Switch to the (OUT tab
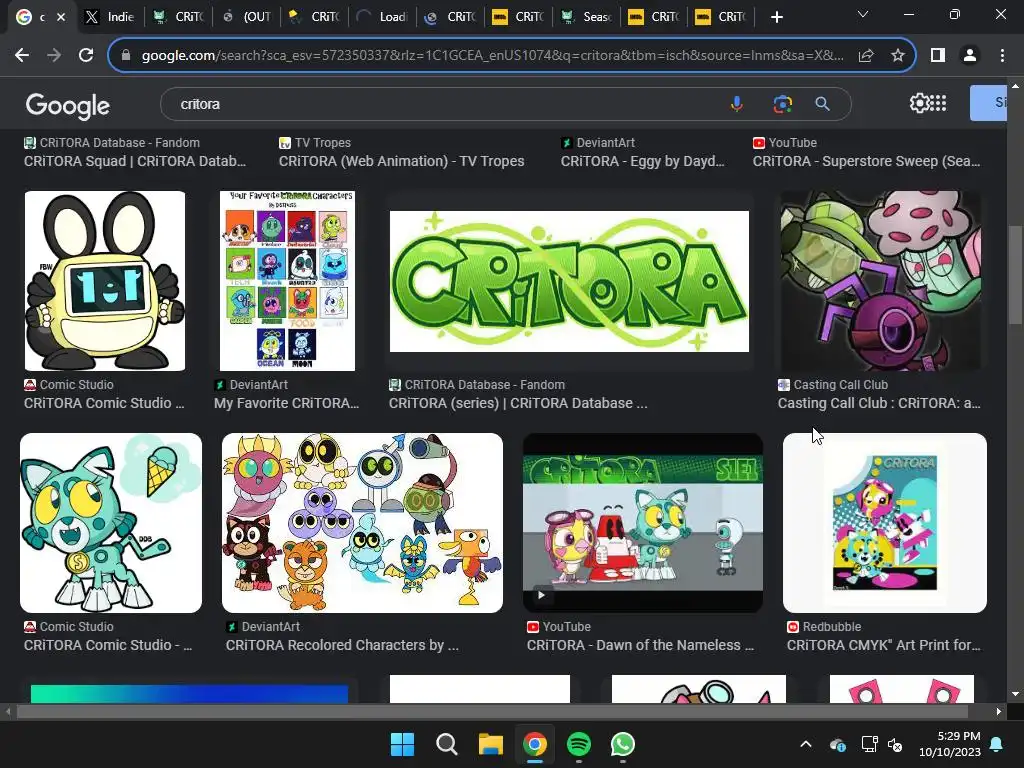Viewport: 1024px width, 768px height. pyautogui.click(x=246, y=17)
